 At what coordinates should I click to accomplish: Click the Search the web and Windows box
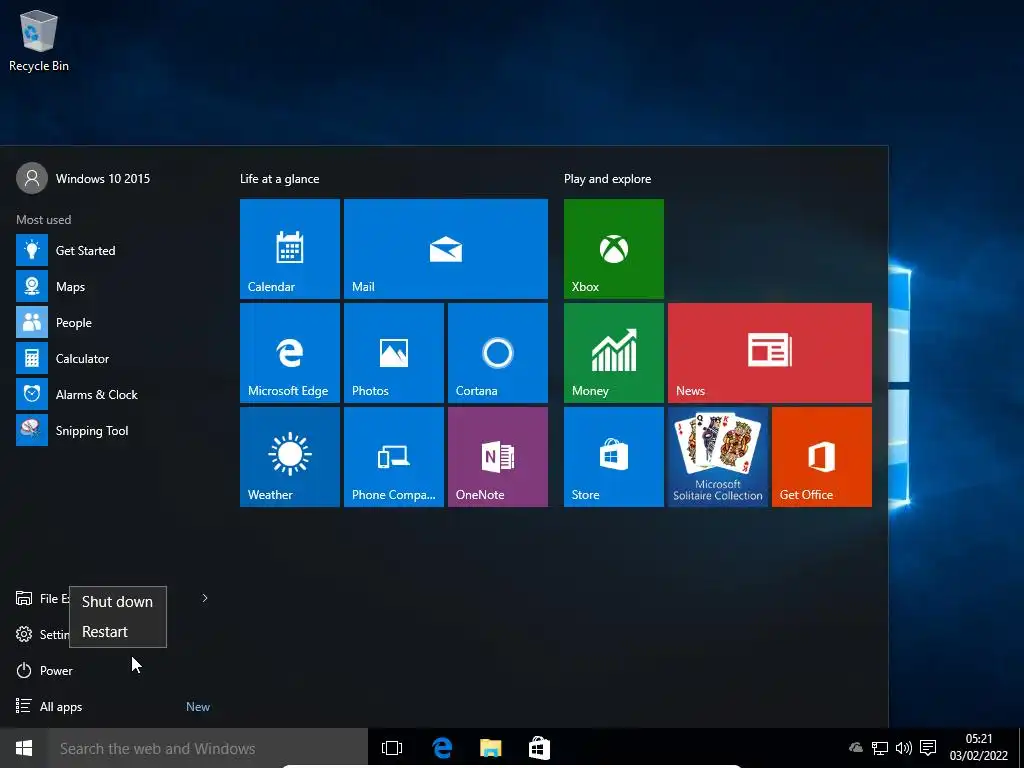[x=208, y=748]
